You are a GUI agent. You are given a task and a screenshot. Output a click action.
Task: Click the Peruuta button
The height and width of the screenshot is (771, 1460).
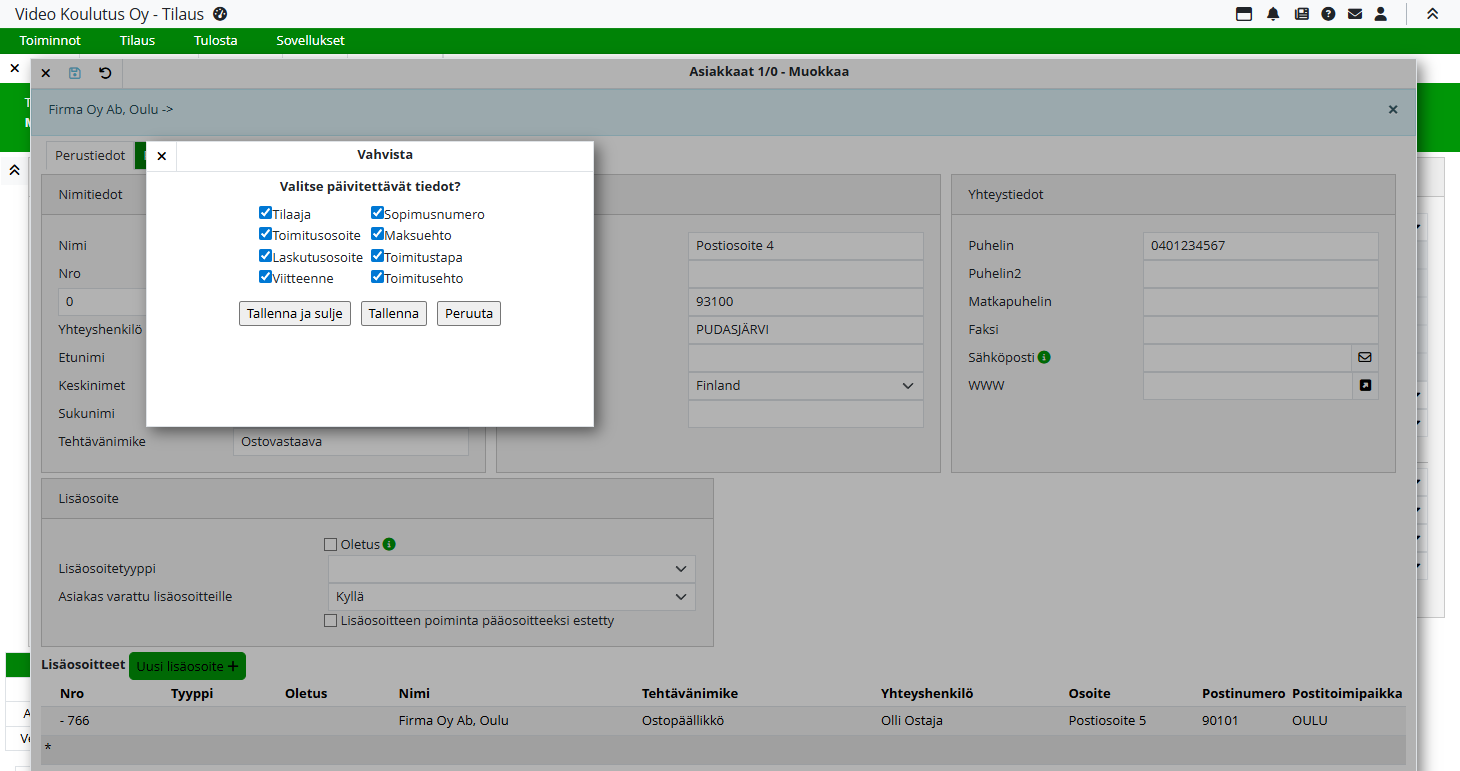tap(468, 313)
